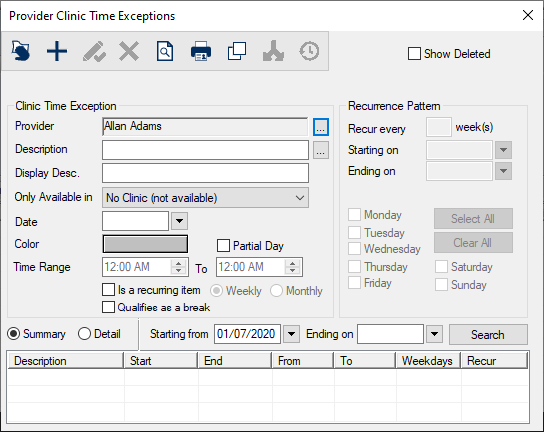Add a new clinic time exception

click(57, 51)
